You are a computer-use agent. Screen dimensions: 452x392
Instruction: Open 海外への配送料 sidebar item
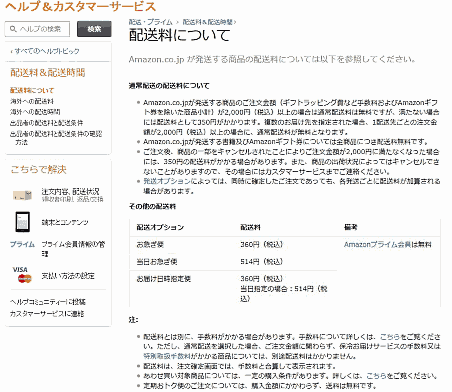coord(32,101)
